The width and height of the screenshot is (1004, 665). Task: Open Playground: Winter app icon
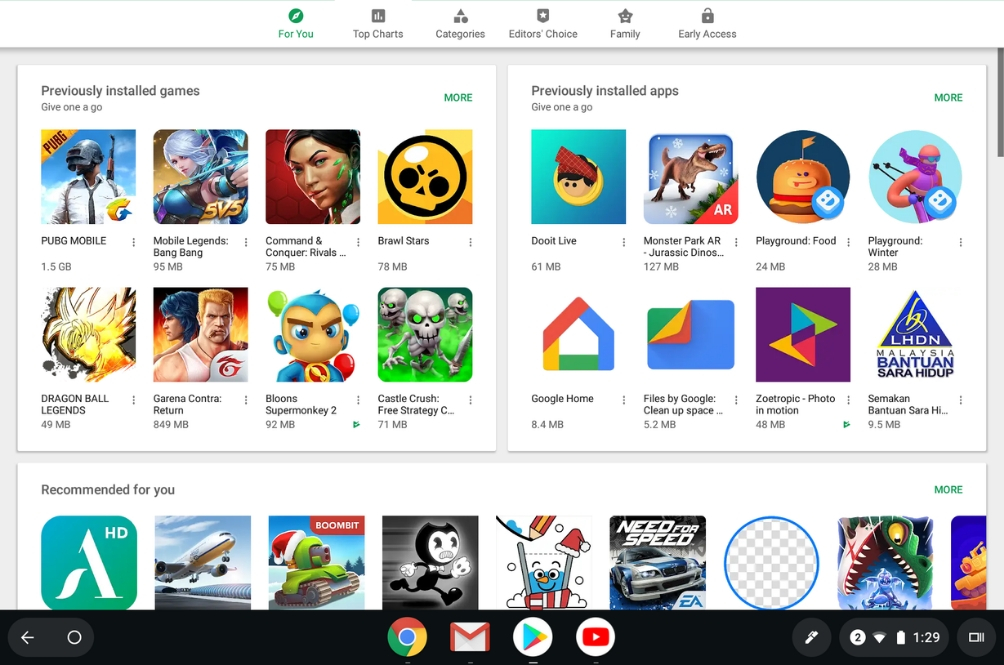tap(916, 177)
